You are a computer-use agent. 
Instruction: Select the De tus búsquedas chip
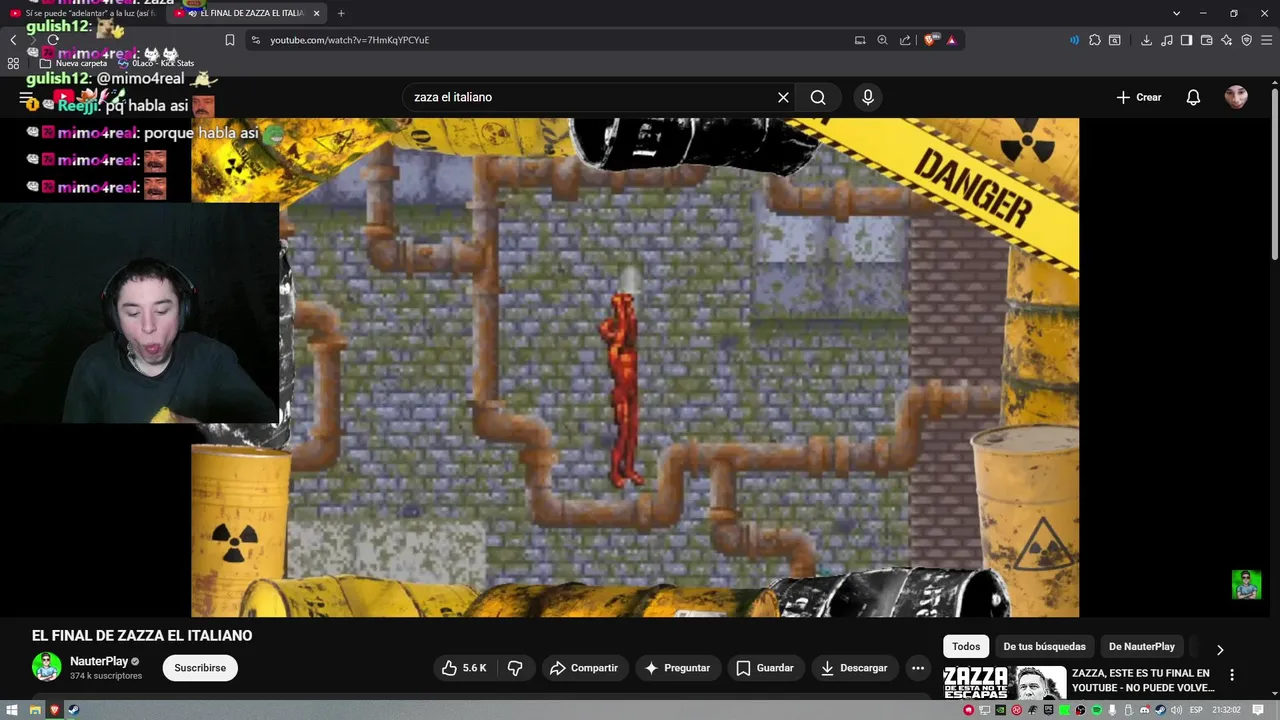[x=1044, y=646]
